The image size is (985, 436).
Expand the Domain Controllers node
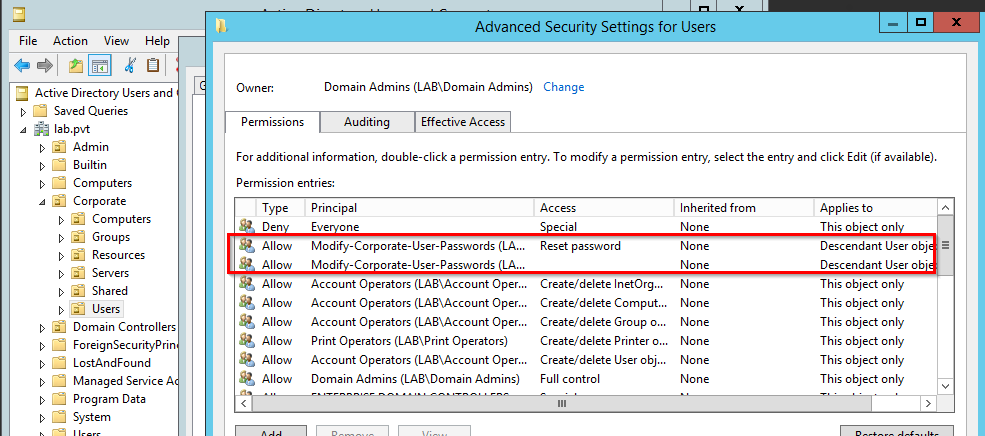click(x=43, y=328)
